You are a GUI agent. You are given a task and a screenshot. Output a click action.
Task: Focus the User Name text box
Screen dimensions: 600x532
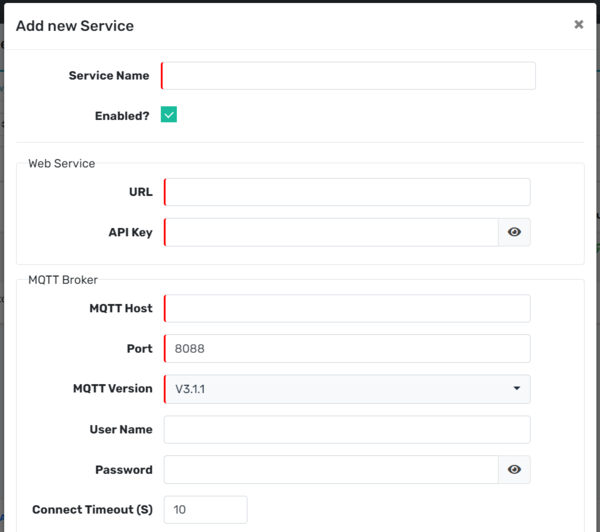pyautogui.click(x=346, y=430)
